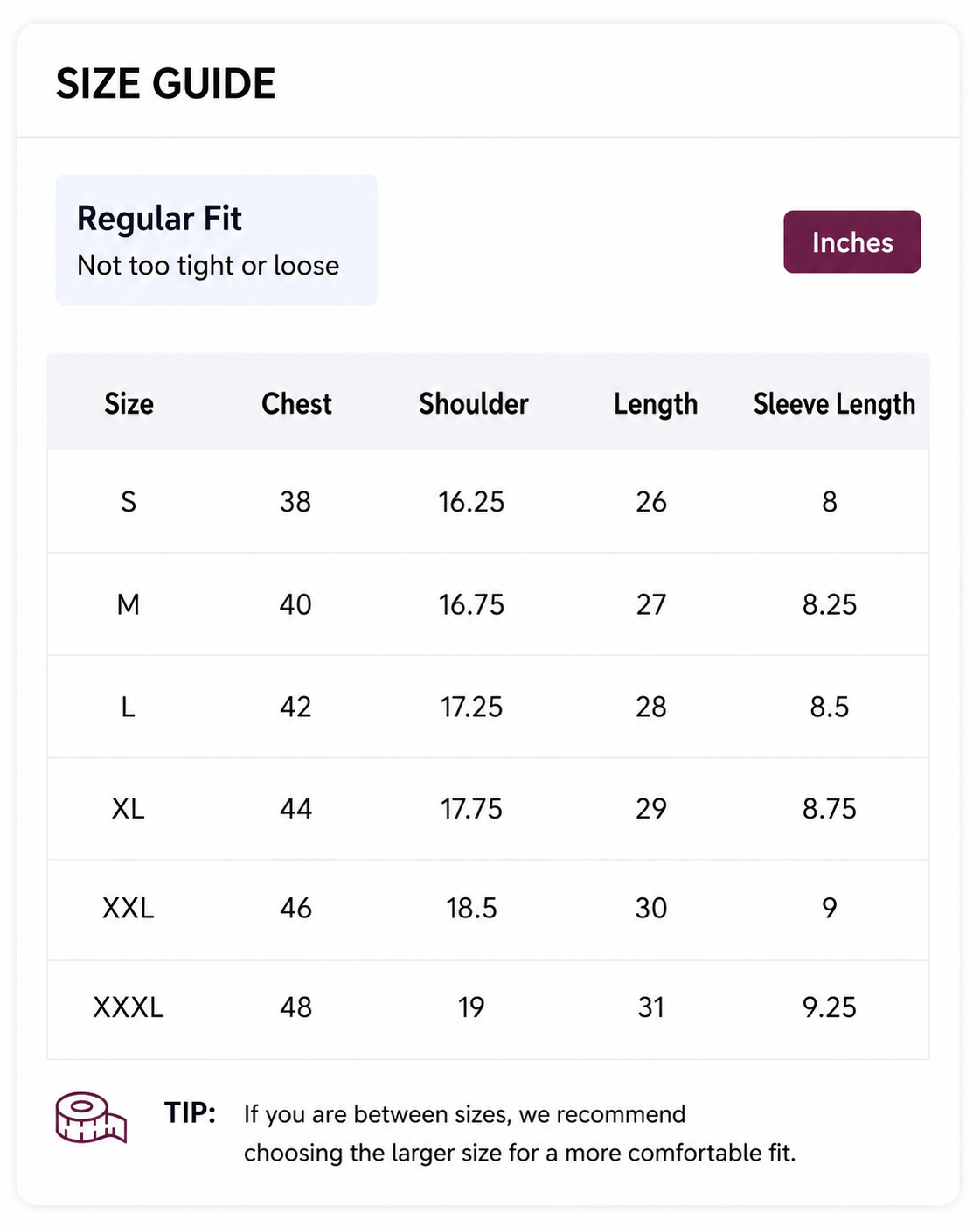Select the XXL size row label
This screenshot has height=1227, width=980.
(129, 909)
